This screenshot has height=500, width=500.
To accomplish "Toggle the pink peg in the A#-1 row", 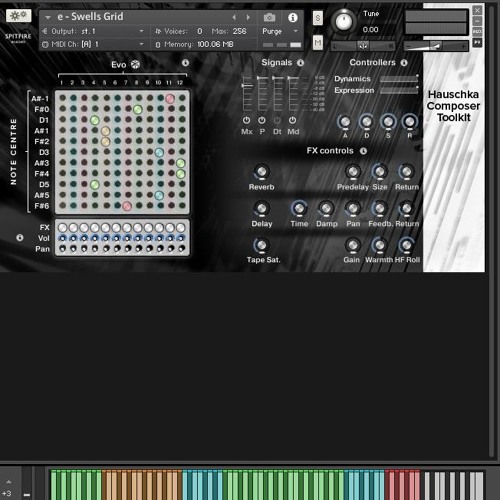I will pos(170,98).
